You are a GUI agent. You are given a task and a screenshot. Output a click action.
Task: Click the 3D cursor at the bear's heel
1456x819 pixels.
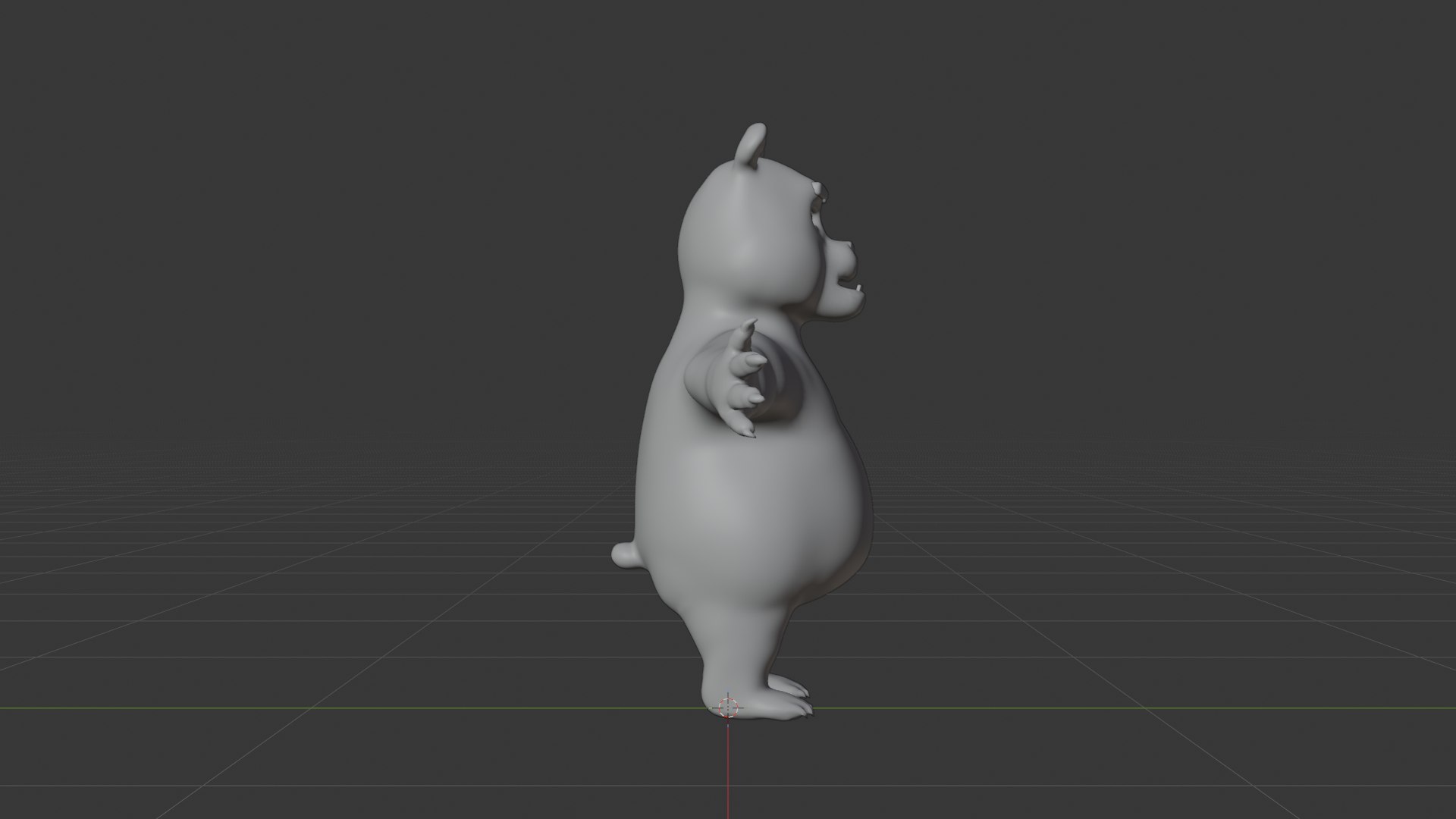tap(728, 708)
